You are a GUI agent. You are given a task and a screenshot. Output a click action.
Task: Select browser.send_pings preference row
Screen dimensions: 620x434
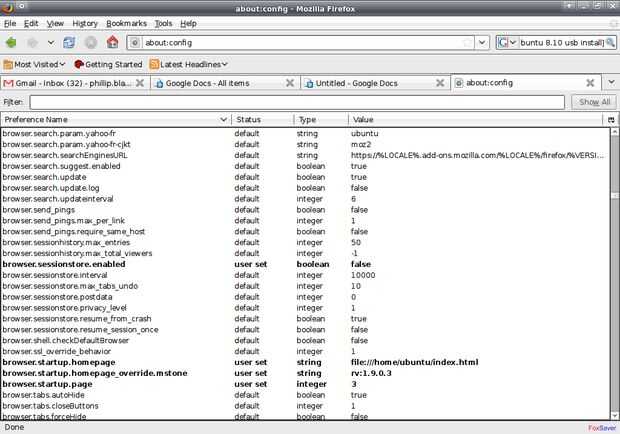pos(305,209)
